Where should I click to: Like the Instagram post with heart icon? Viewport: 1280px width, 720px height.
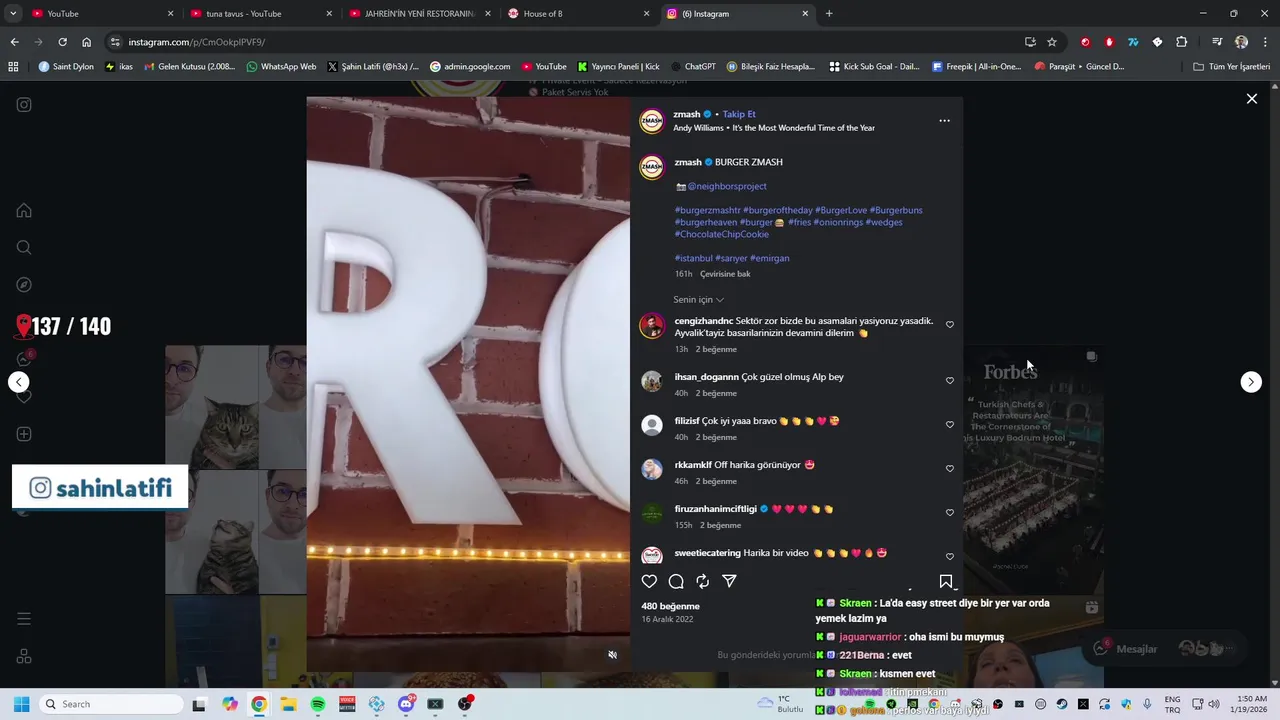649,582
